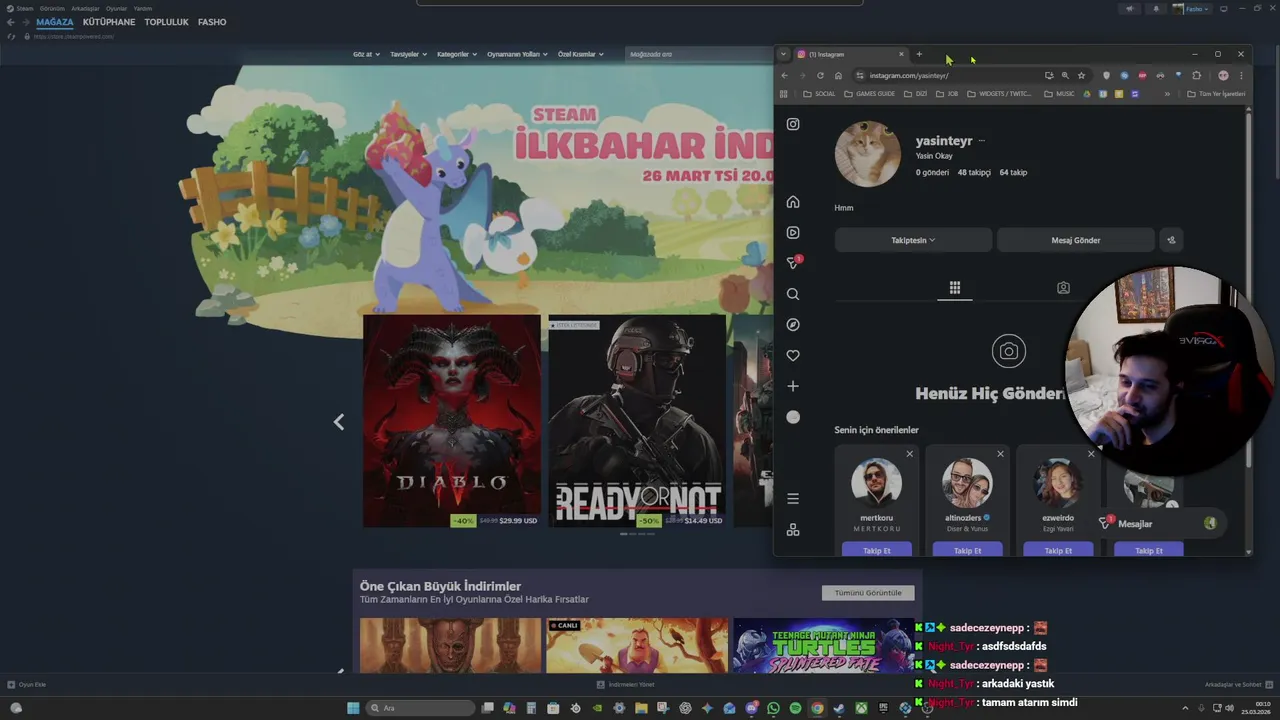Create a new Instagram post with plus icon

793,386
